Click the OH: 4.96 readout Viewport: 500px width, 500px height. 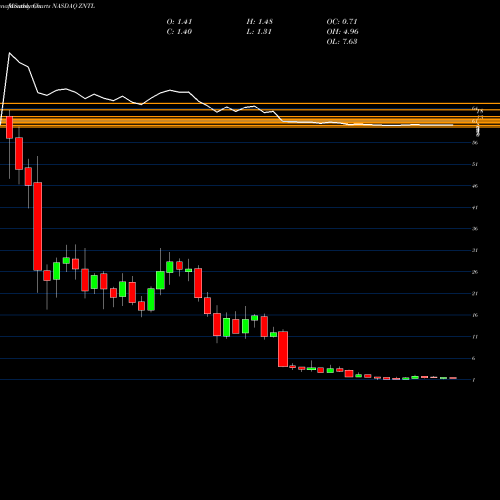click(343, 32)
